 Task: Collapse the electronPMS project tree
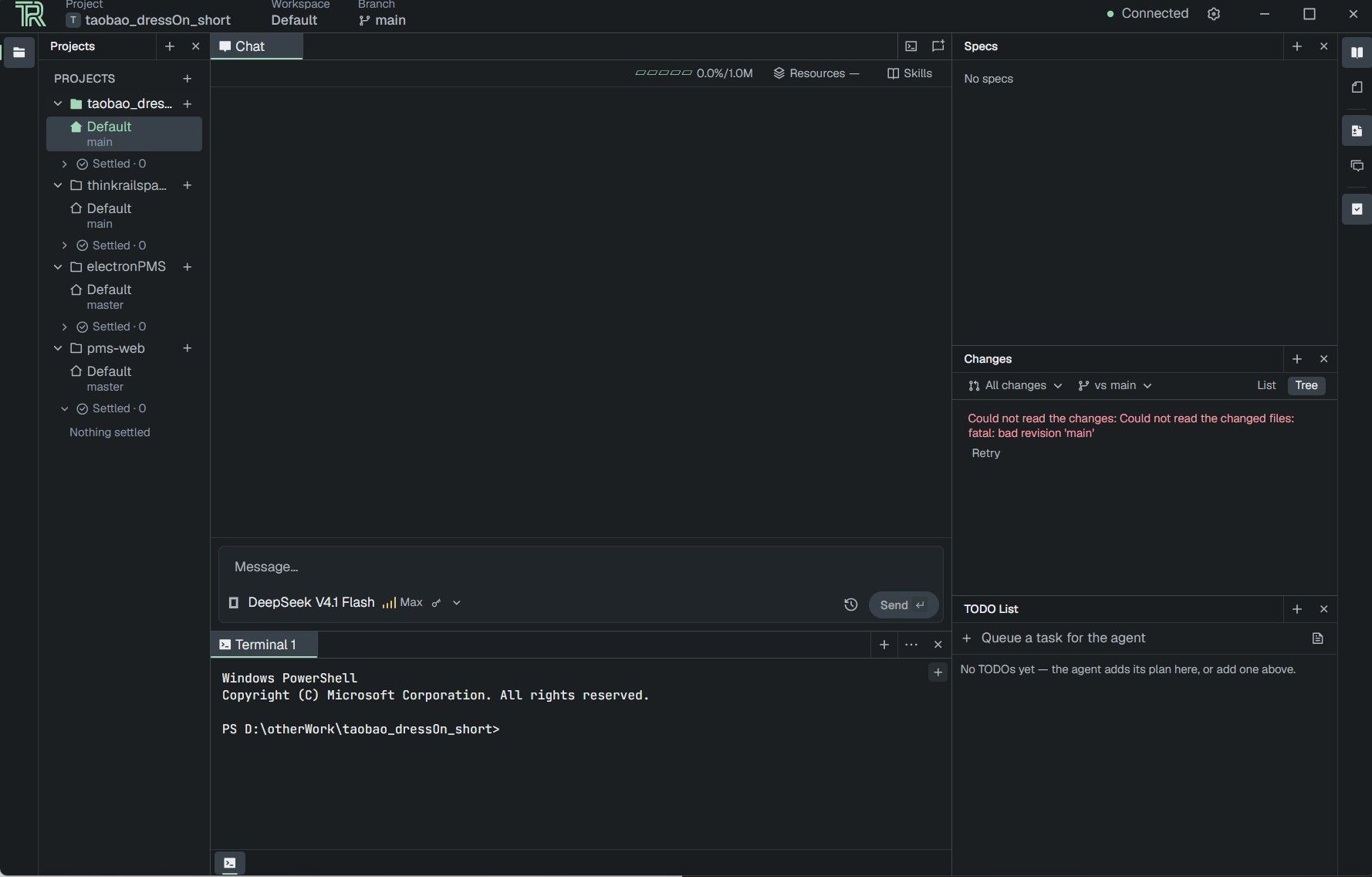pos(58,267)
